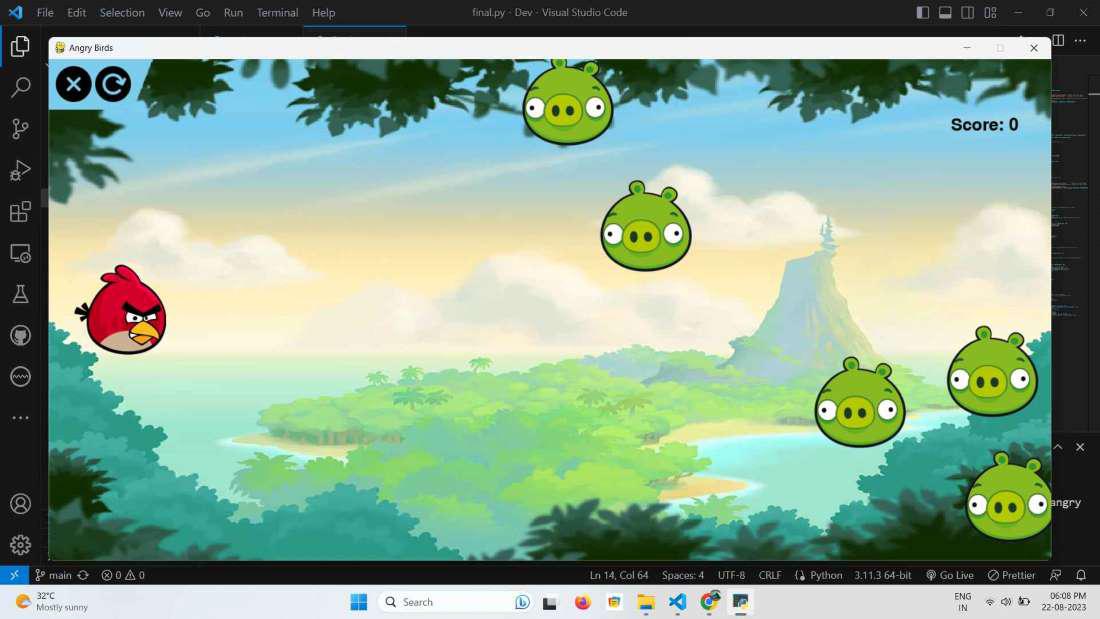This screenshot has height=619, width=1100.
Task: Click the remote window indicator in the status bar
Action: tap(14, 575)
